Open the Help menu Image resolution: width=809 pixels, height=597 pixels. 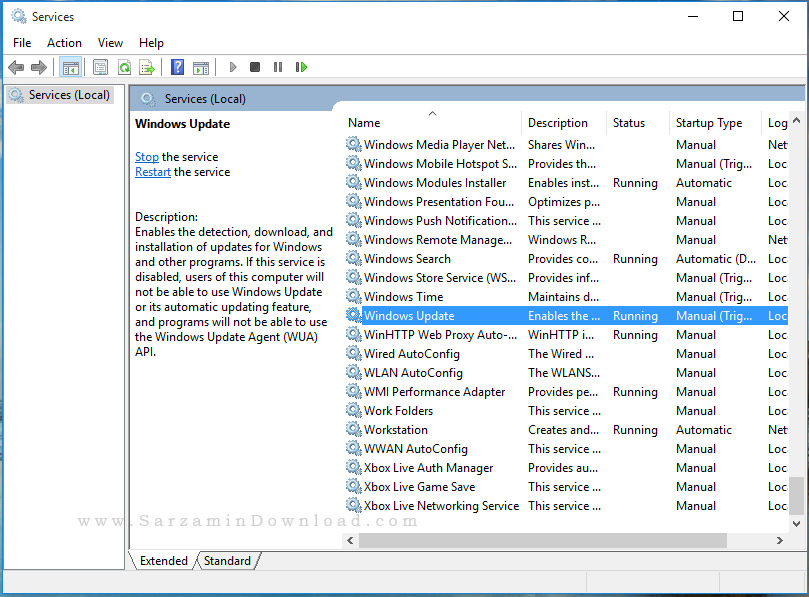[151, 43]
